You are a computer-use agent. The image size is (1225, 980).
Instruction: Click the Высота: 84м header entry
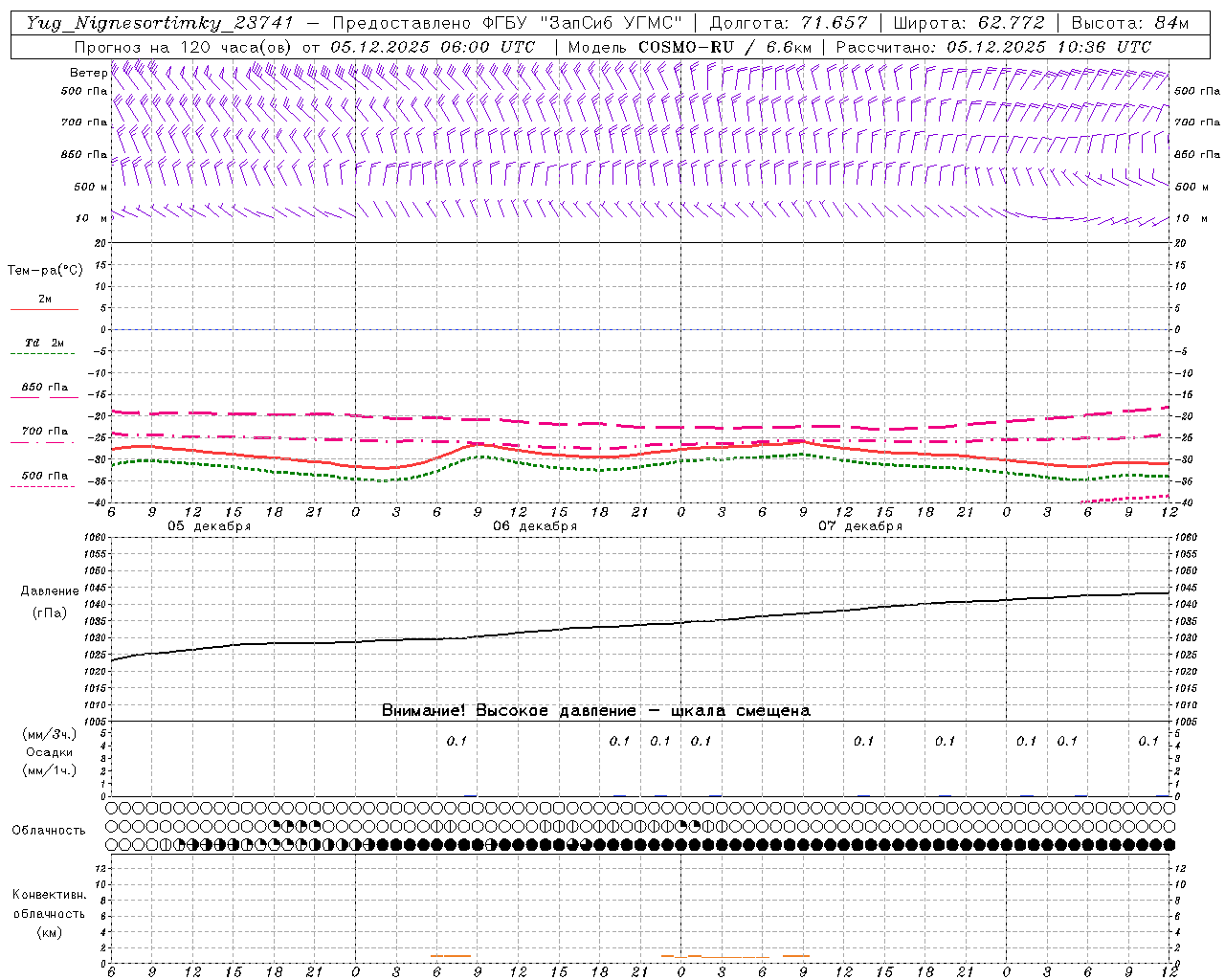pos(1130,23)
